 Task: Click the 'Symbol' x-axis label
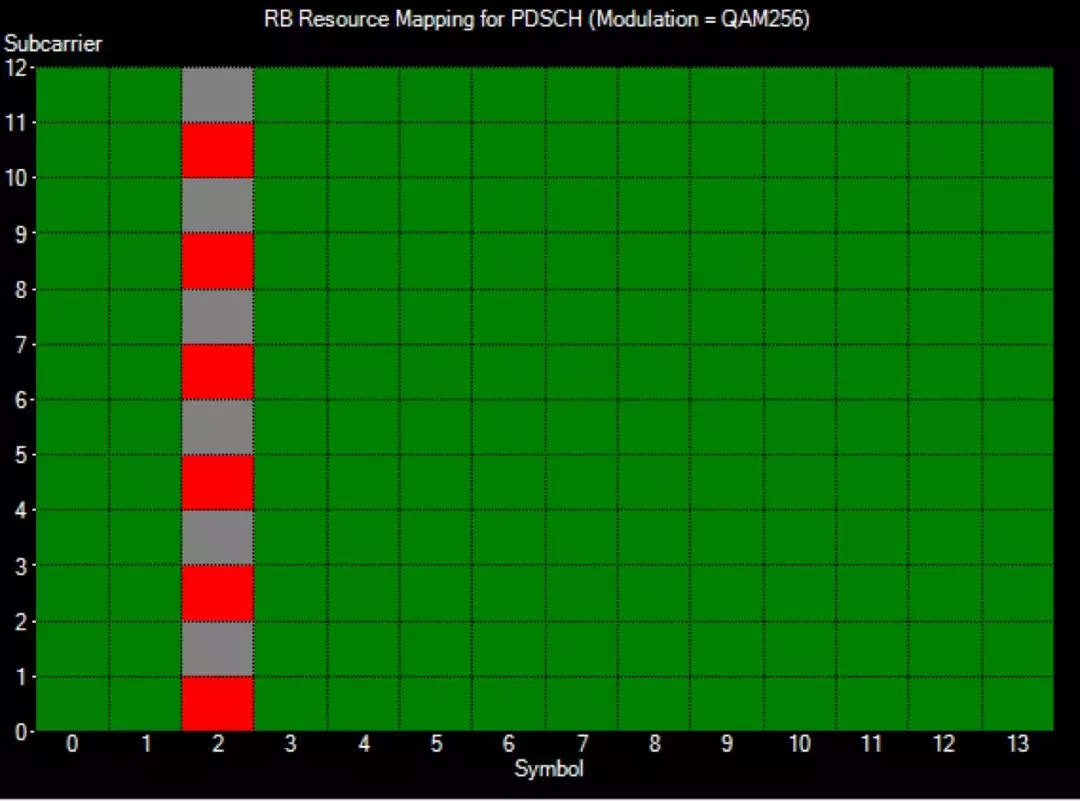548,769
